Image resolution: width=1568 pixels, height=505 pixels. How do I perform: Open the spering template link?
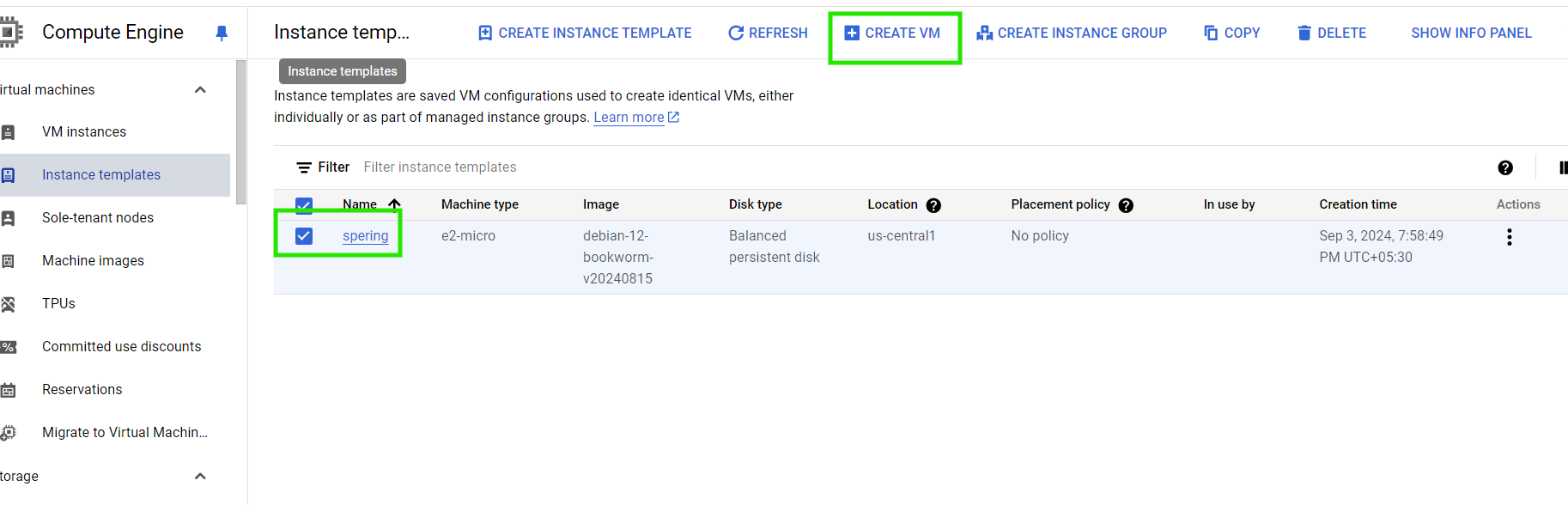(365, 235)
